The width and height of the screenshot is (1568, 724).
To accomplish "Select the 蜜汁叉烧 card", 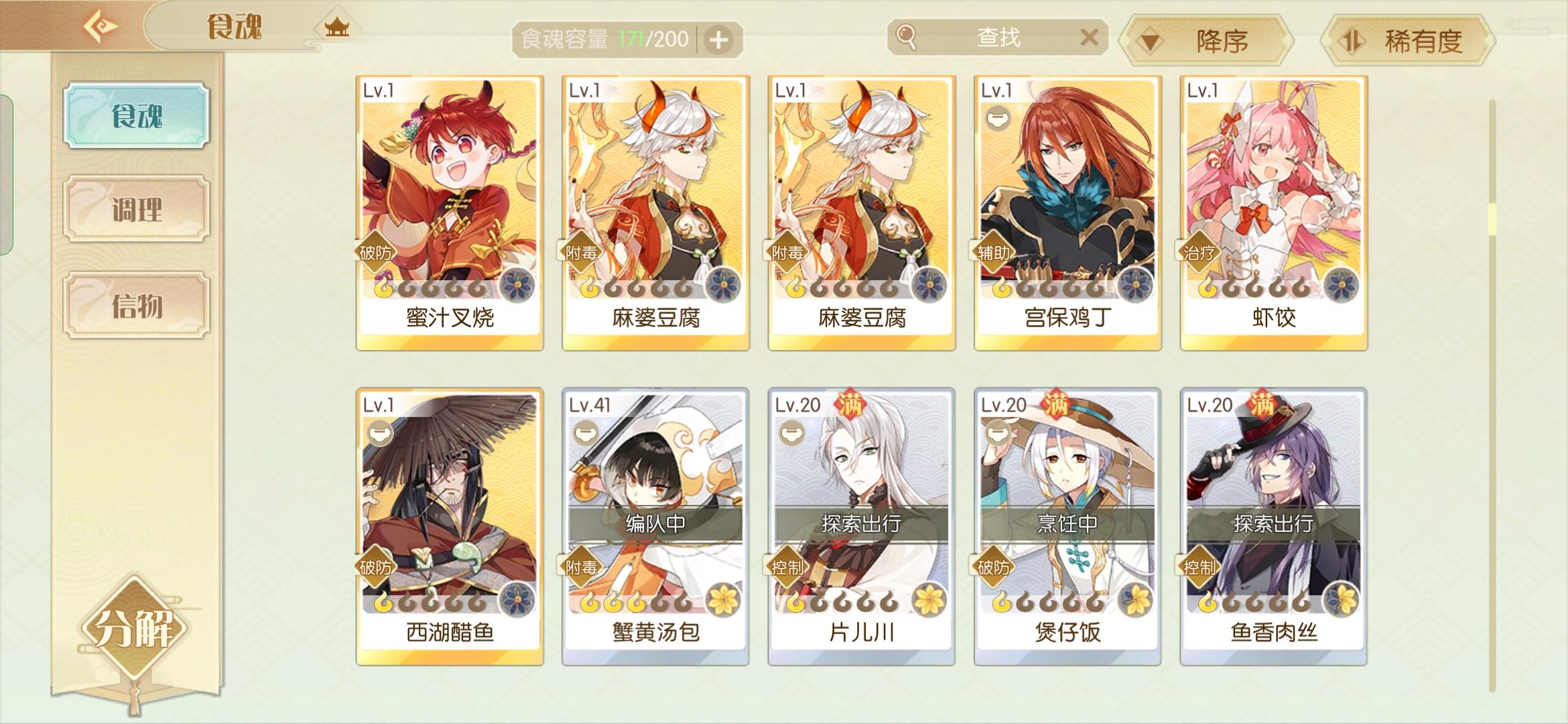I will 450,213.
